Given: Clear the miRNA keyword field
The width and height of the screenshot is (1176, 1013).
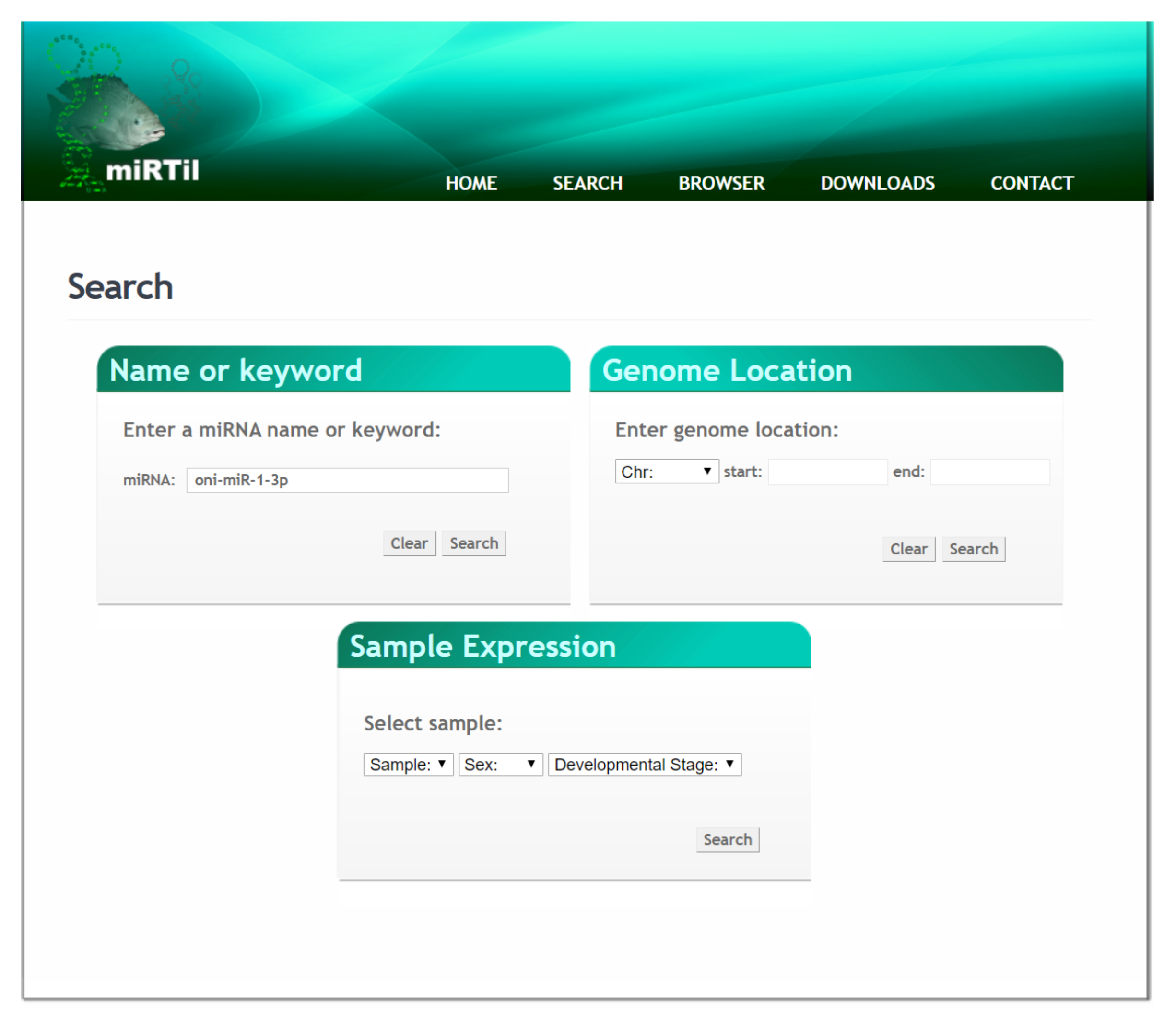Looking at the screenshot, I should (409, 543).
